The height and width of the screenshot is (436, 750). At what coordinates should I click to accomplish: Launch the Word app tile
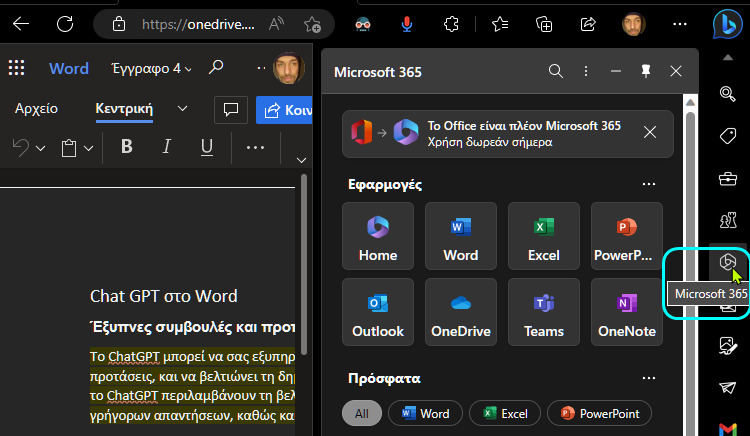click(x=461, y=236)
